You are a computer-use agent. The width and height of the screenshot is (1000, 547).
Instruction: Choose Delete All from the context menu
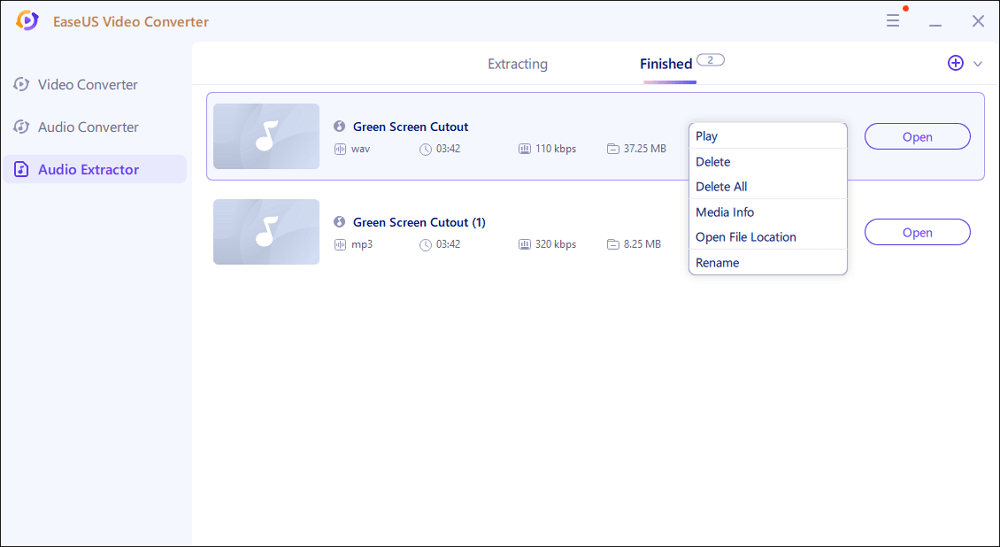click(721, 187)
